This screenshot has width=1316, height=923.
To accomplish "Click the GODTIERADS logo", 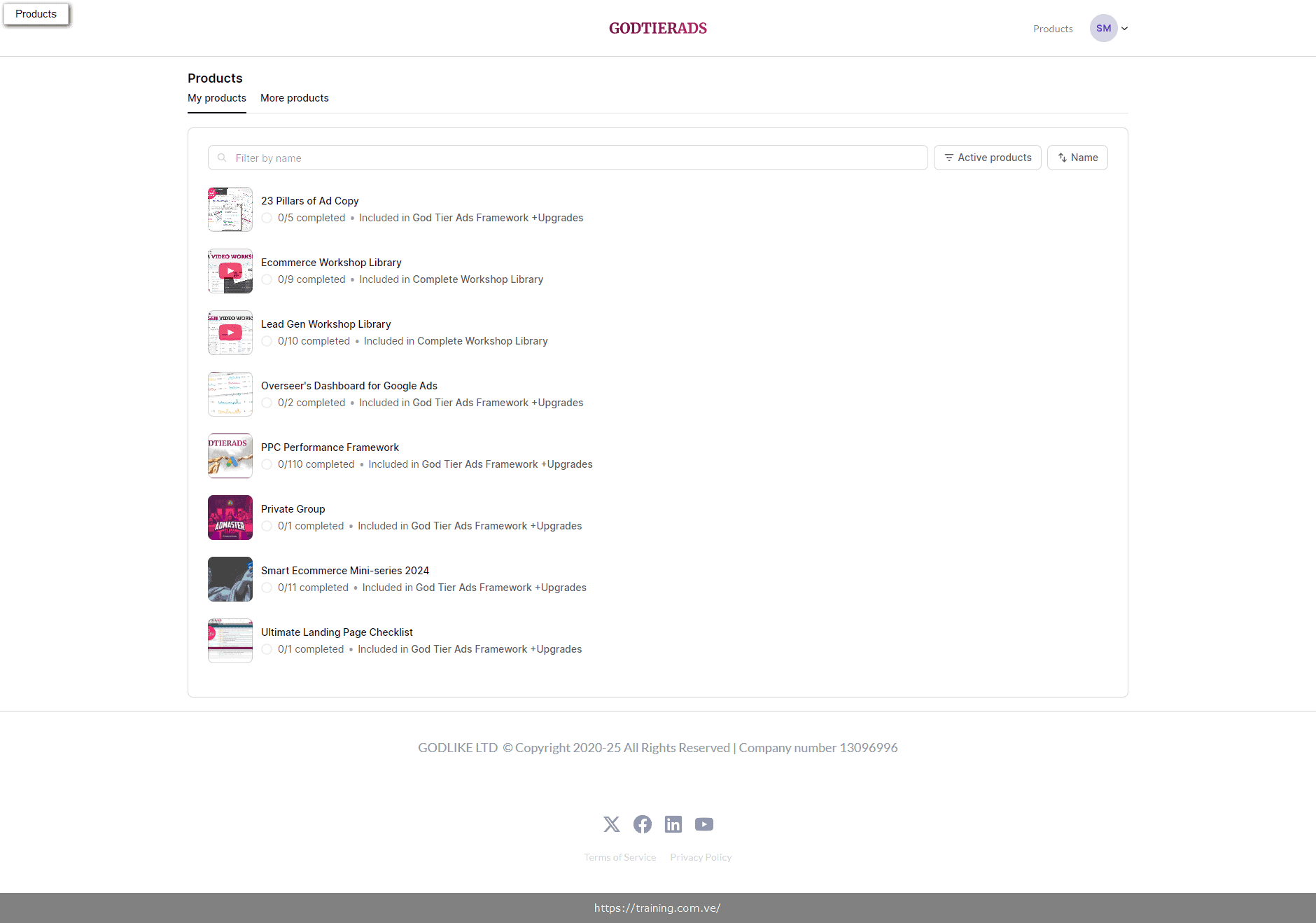I will pyautogui.click(x=657, y=28).
